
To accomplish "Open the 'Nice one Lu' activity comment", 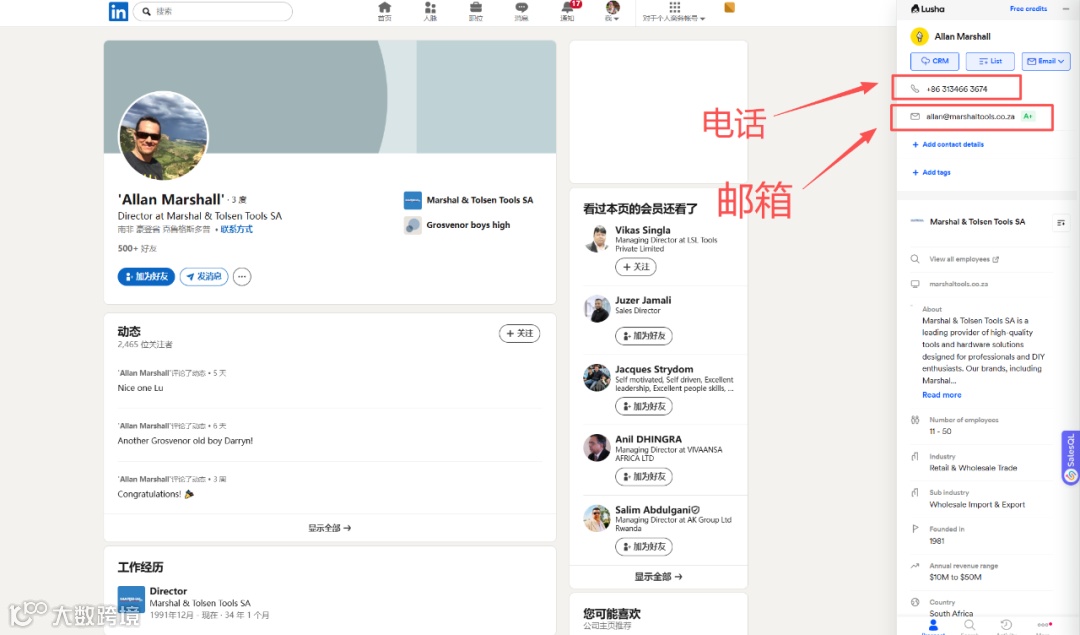I will click(141, 388).
